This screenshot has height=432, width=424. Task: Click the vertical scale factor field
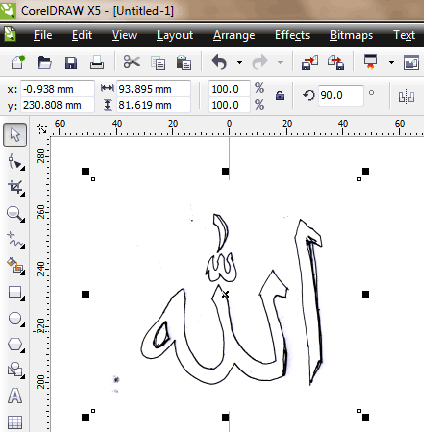(229, 105)
